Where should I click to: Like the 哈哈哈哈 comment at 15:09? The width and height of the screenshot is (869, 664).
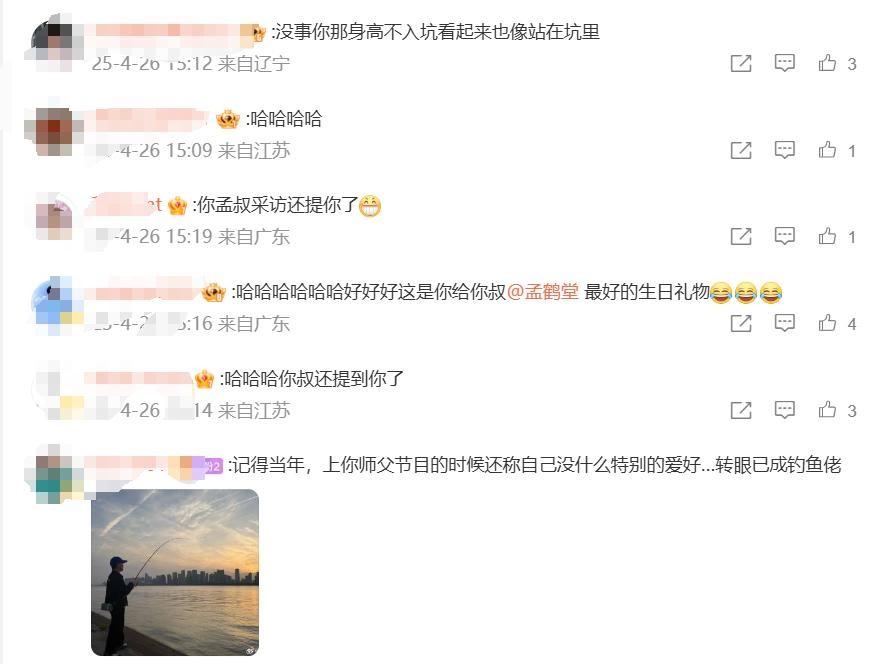(827, 150)
